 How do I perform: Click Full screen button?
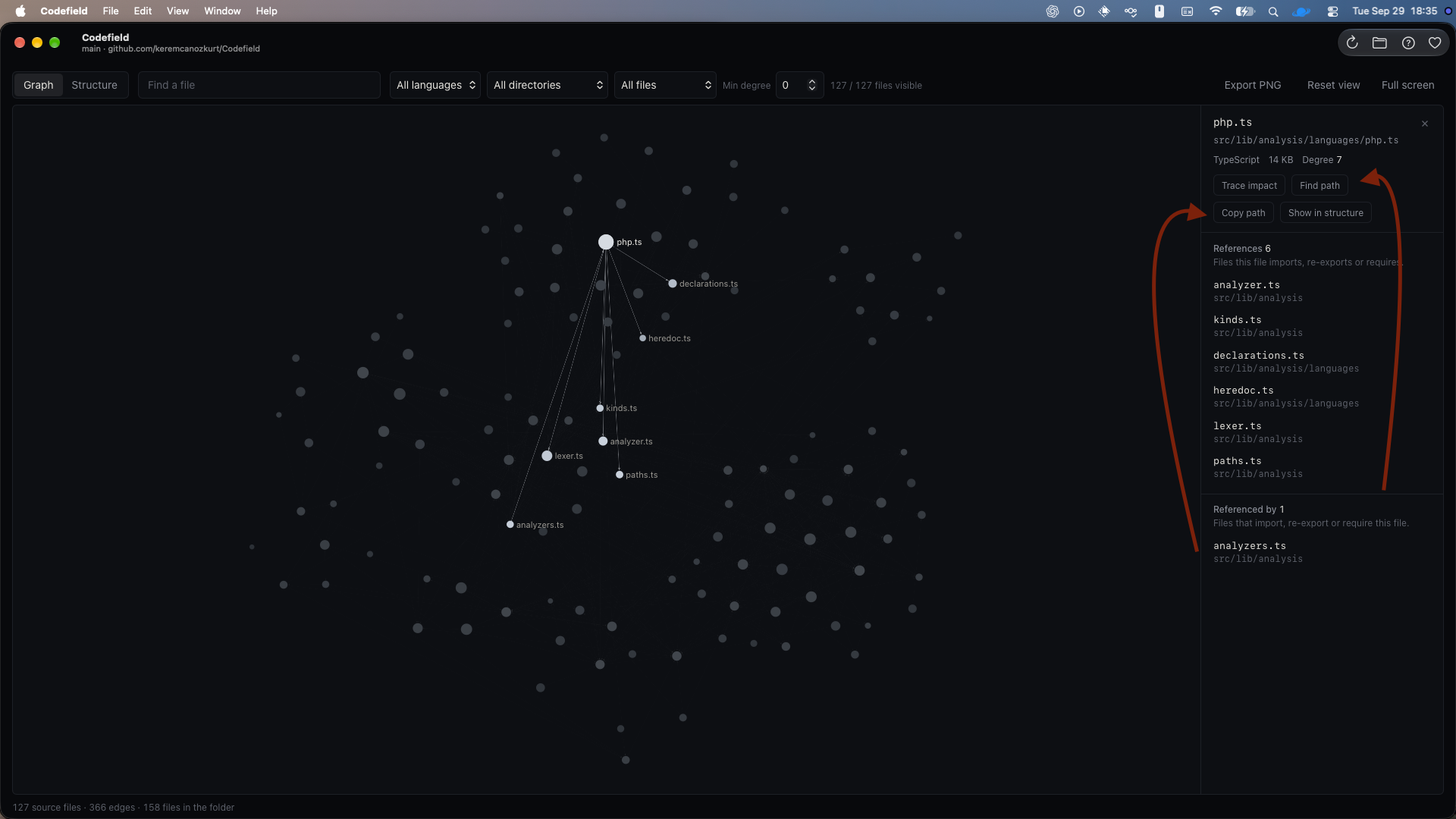point(1407,85)
